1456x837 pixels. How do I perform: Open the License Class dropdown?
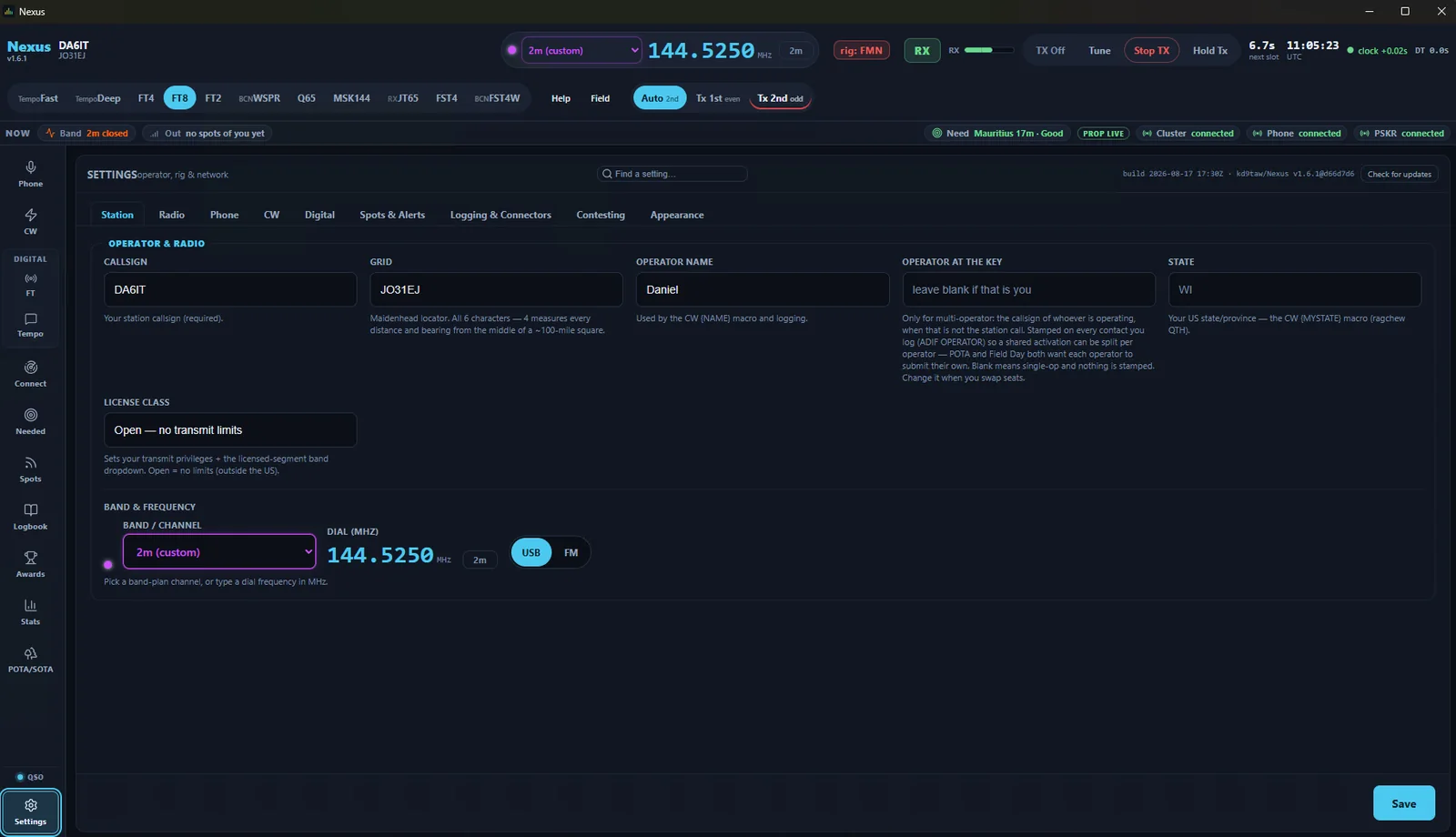[230, 430]
